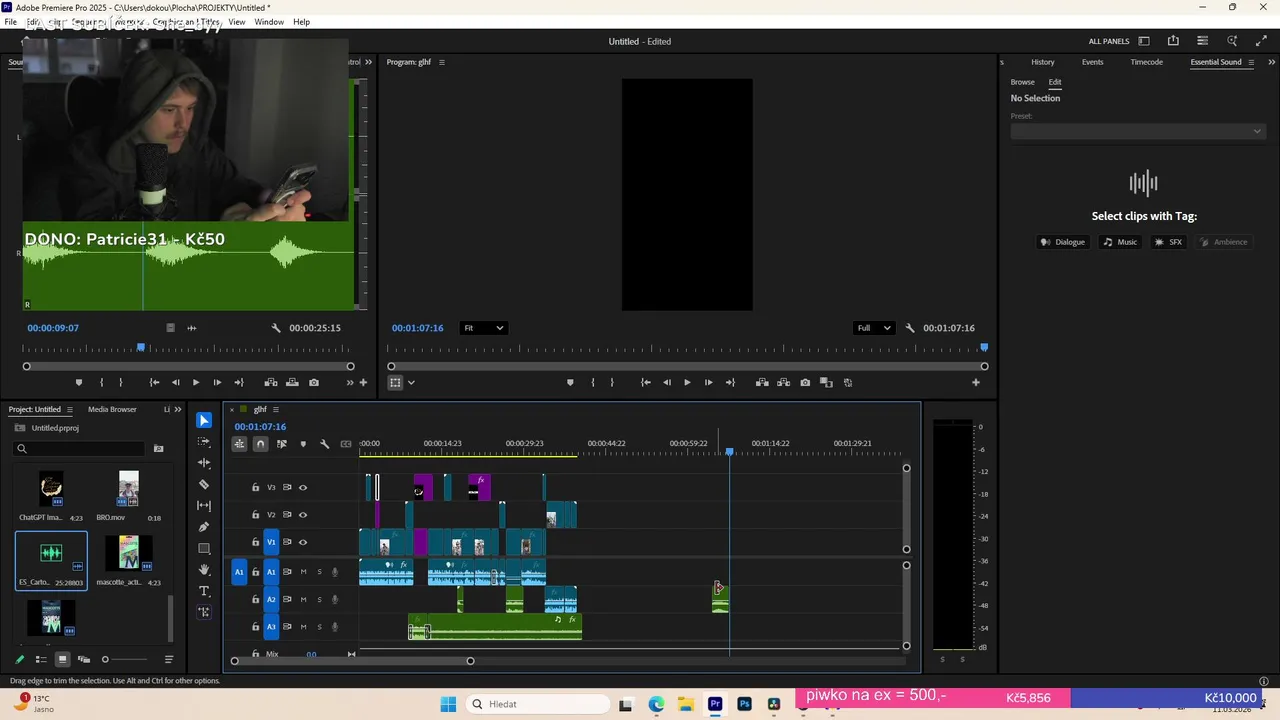1280x720 pixels.
Task: Open the Full playback resolution dropdown
Action: pos(874,328)
